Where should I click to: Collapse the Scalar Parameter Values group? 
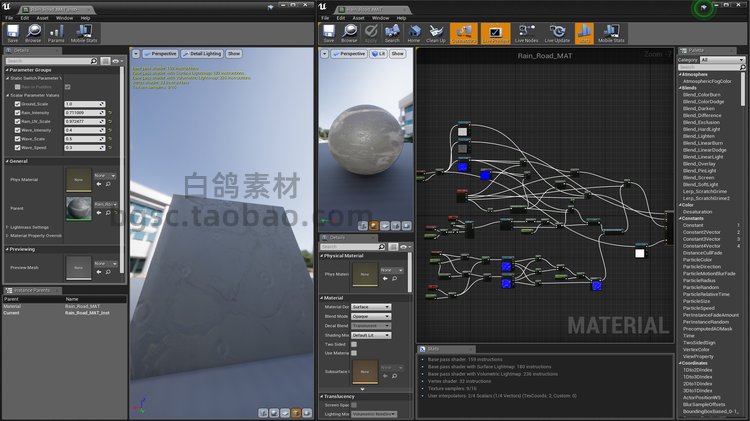(x=6, y=95)
